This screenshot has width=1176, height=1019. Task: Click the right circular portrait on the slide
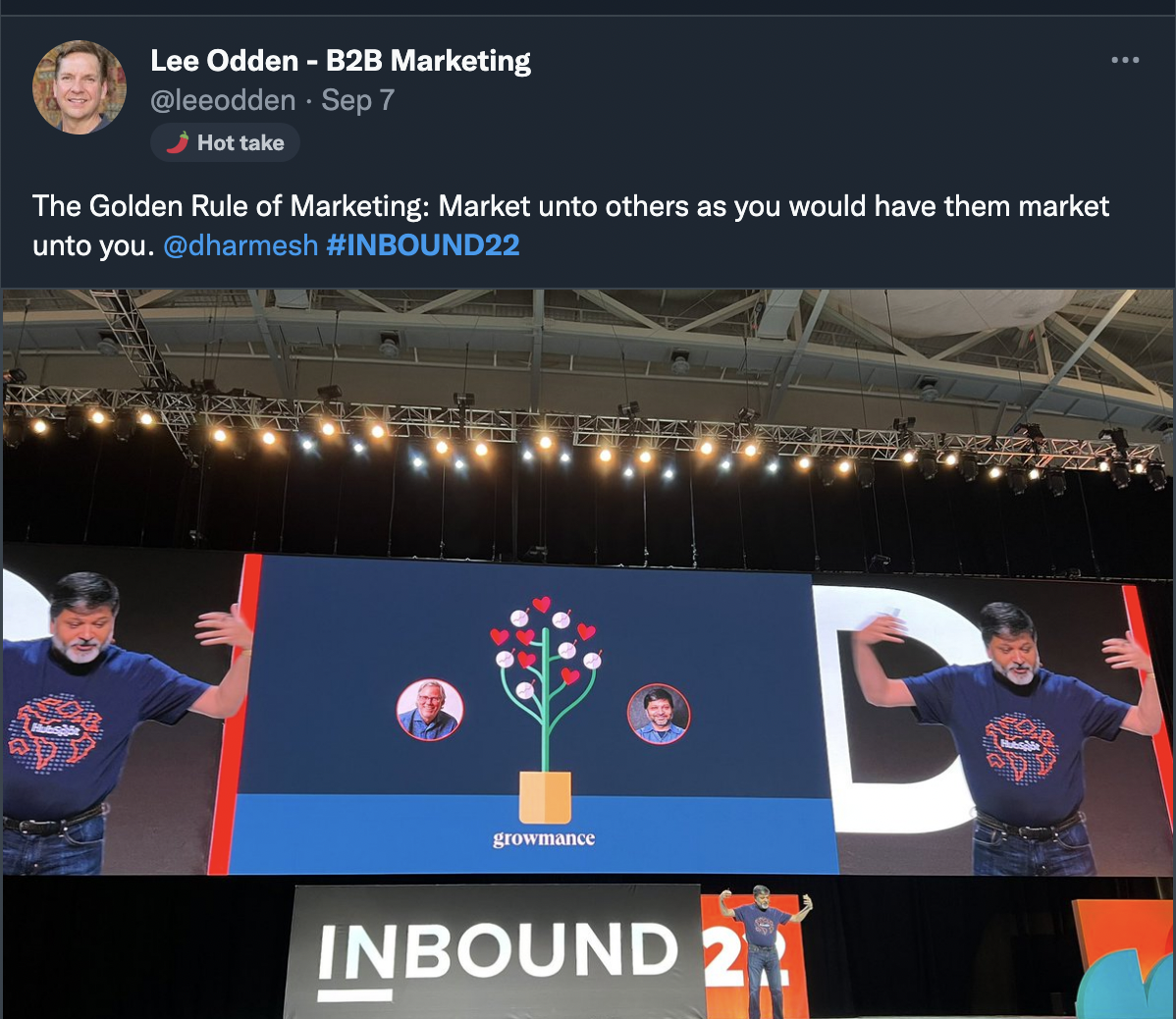coord(659,713)
